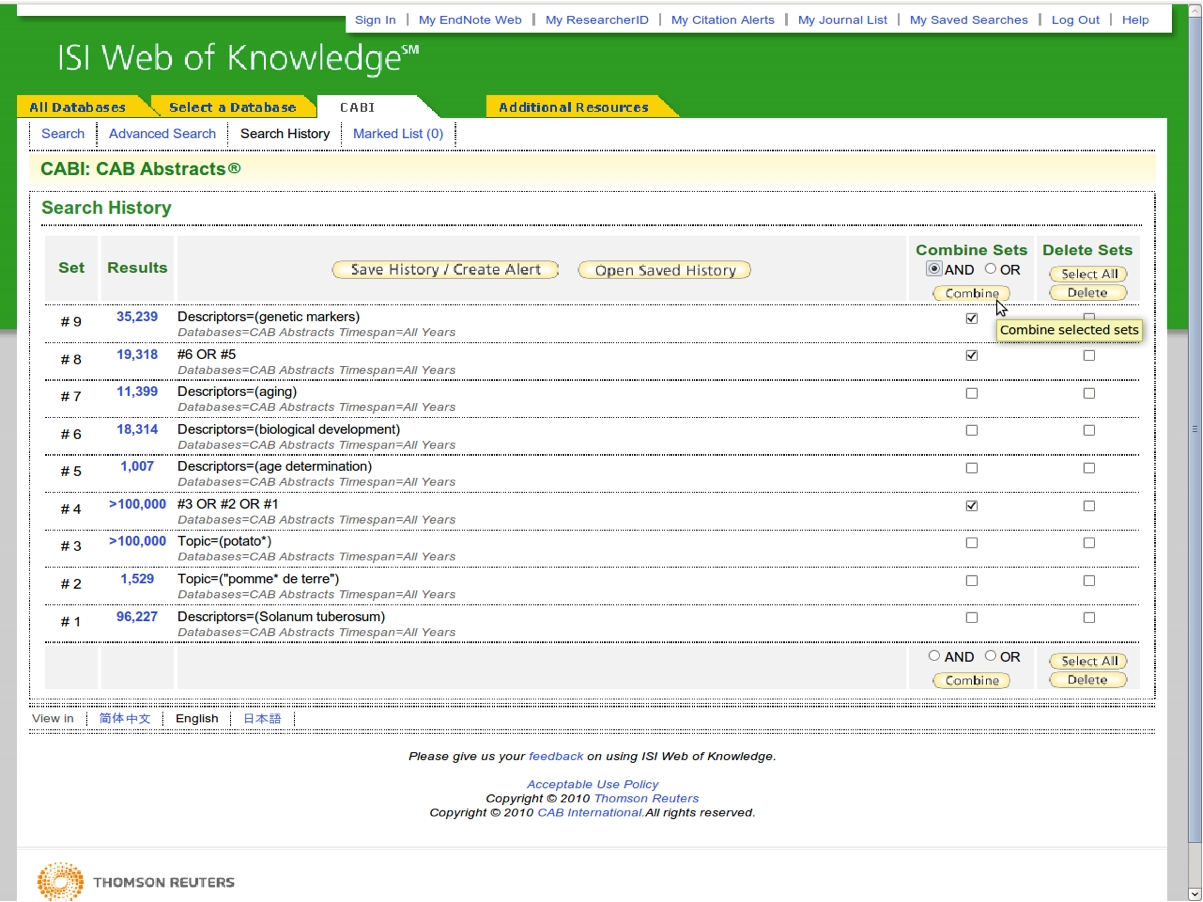Click the Thomson Reuters logo
Screen dimensions: 1203x902
coord(136,881)
